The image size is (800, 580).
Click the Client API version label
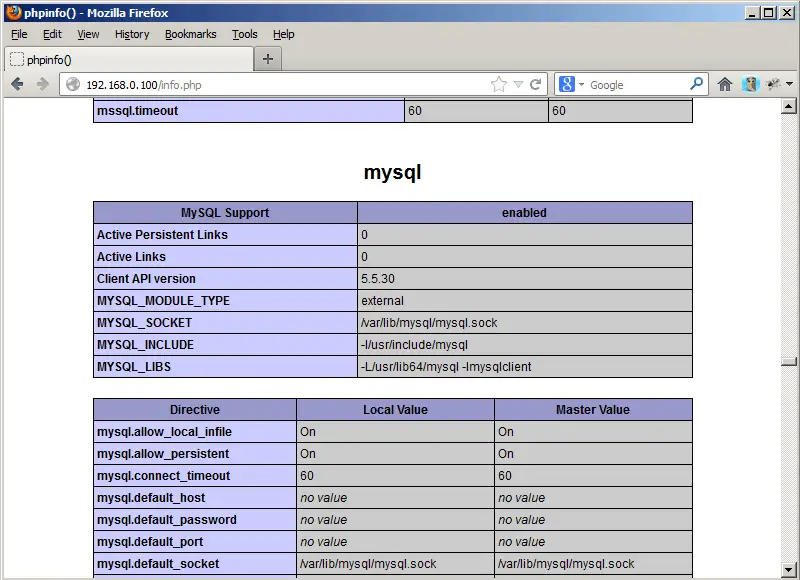click(x=146, y=279)
